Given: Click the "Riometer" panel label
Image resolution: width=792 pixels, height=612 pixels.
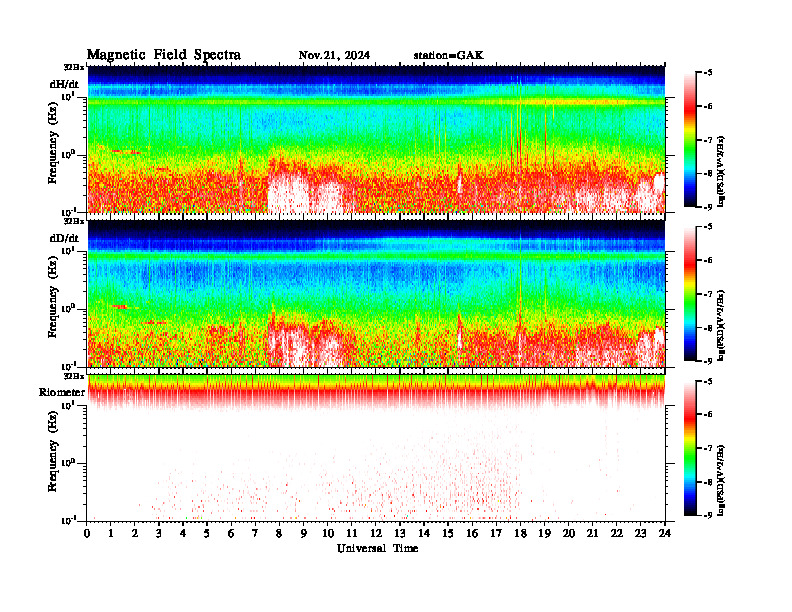Looking at the screenshot, I should point(62,392).
